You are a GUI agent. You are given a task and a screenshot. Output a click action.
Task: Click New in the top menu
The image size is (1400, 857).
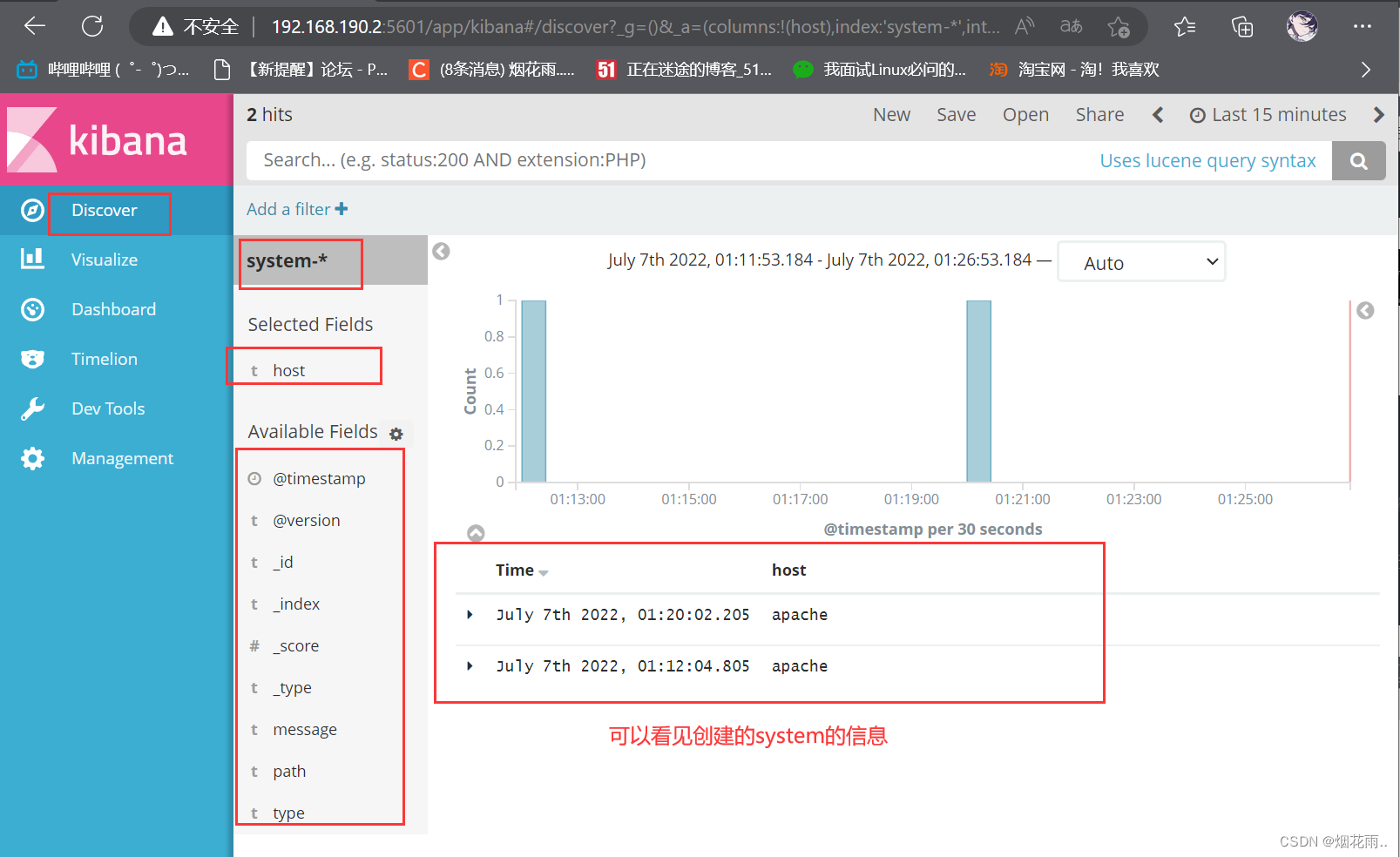coord(891,115)
